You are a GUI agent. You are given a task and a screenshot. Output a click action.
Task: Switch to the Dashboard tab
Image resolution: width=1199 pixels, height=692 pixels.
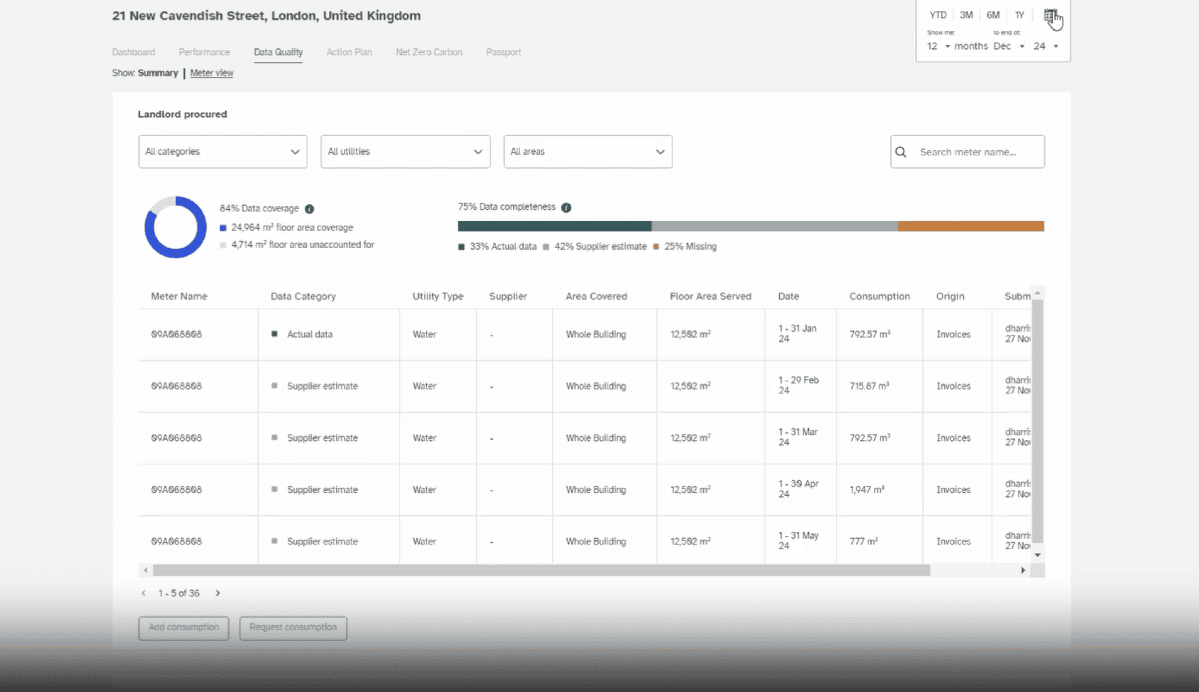pos(134,52)
